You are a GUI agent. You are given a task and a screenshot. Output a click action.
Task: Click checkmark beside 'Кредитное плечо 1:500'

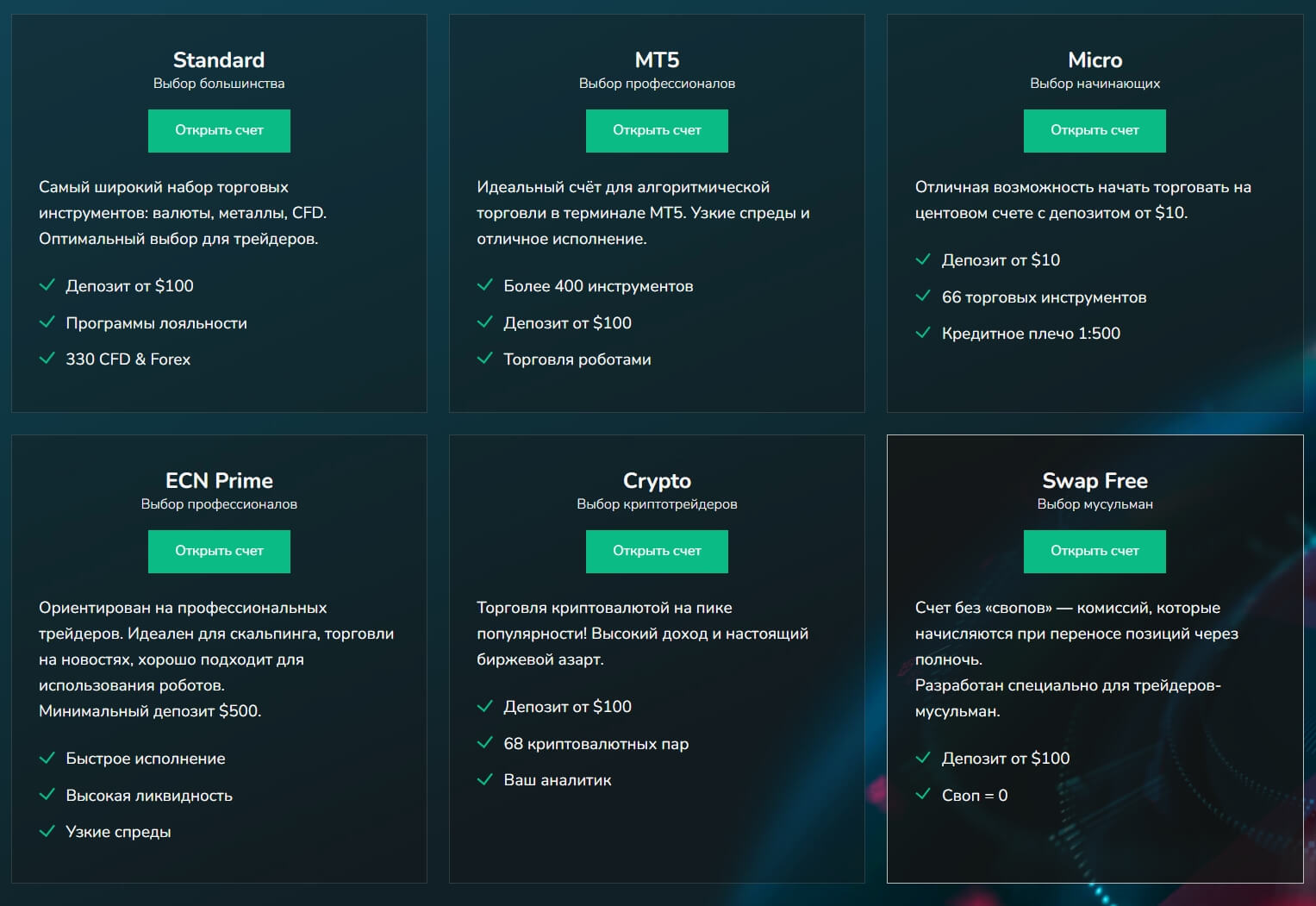point(923,332)
